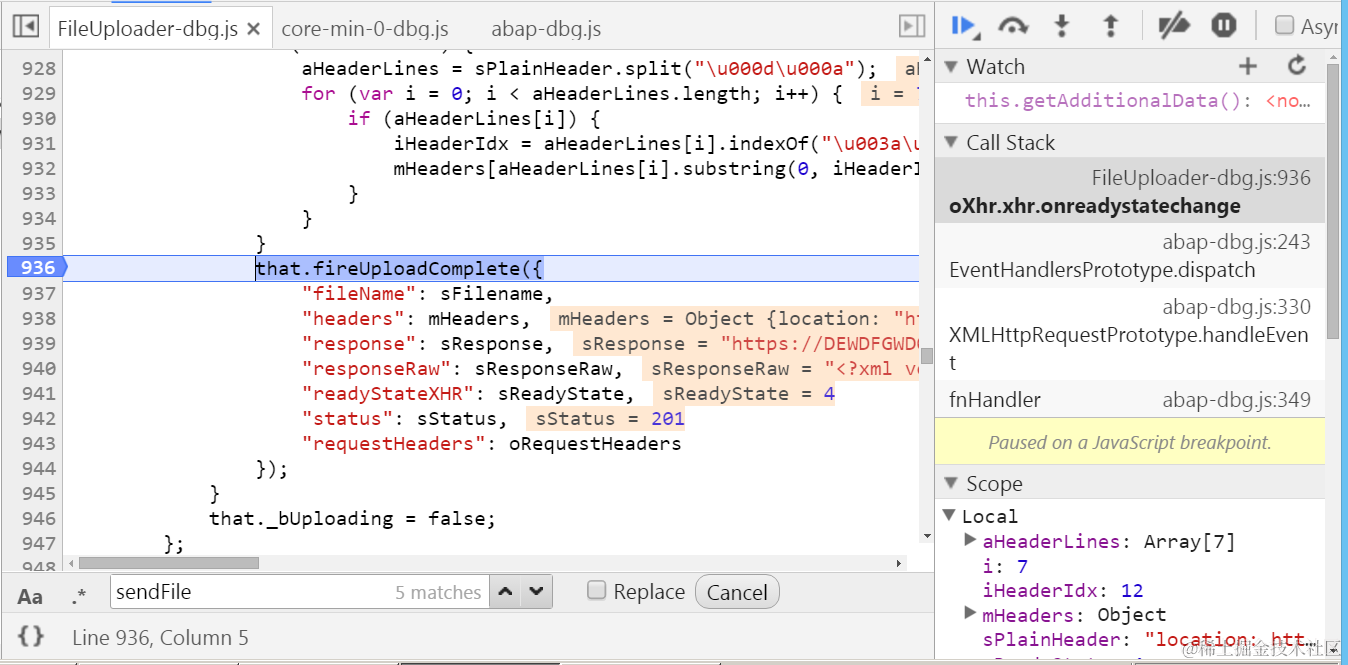Enable the Replace checkbox
This screenshot has height=665, width=1348.
[597, 590]
